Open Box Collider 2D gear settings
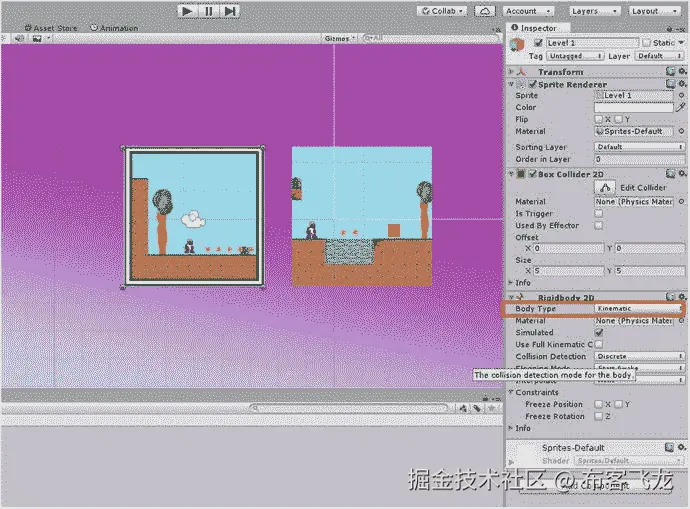The width and height of the screenshot is (690, 509). tap(682, 174)
